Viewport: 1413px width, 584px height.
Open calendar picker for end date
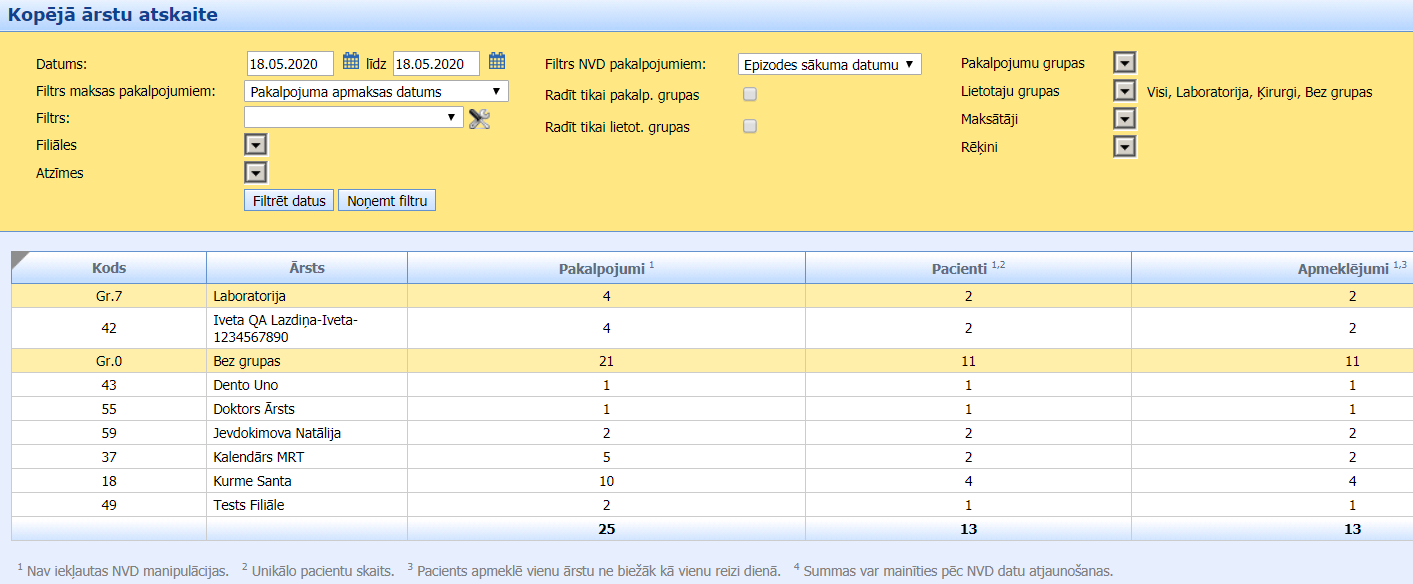(497, 62)
